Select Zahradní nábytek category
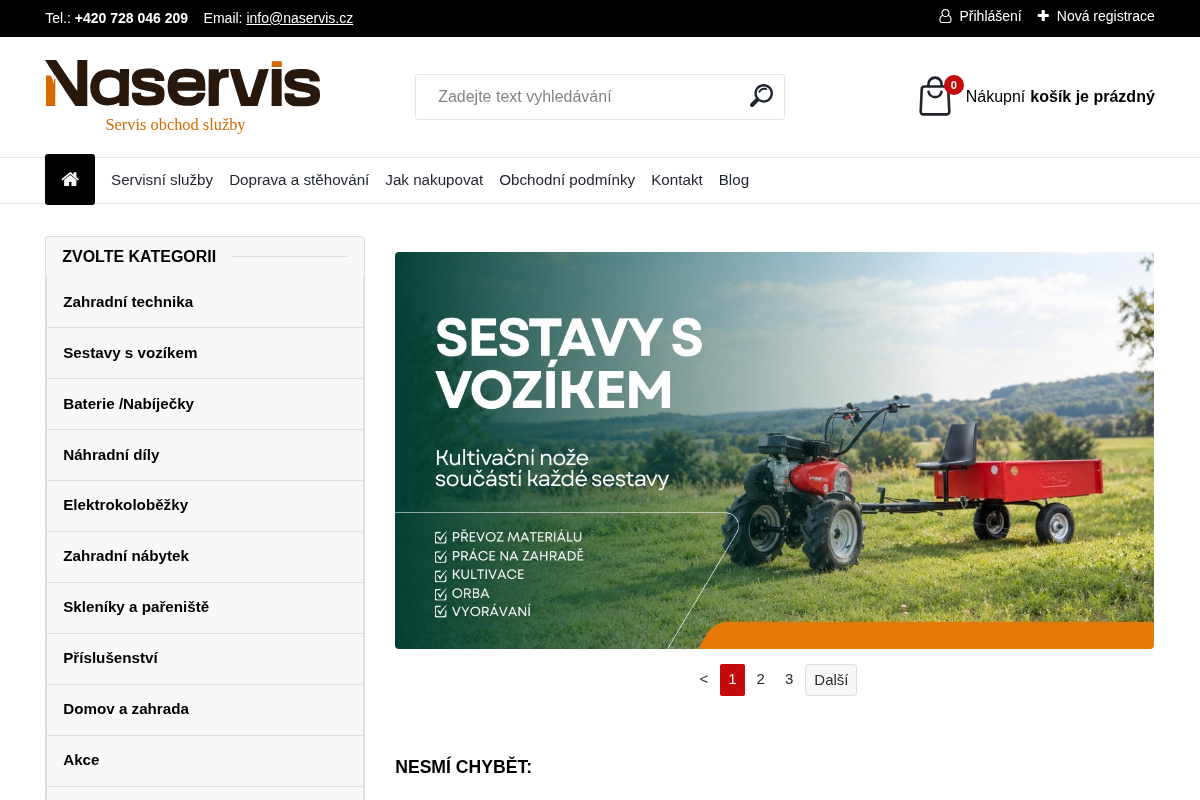Viewport: 1200px width, 800px height. tap(205, 557)
